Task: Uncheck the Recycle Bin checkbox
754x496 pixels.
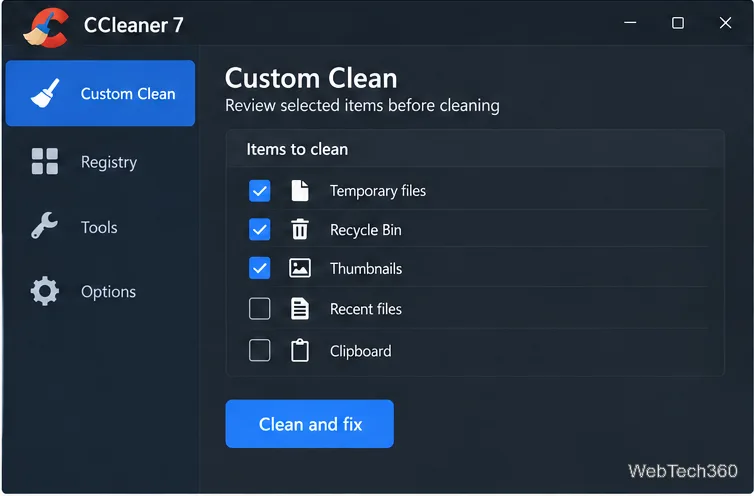Action: 260,229
